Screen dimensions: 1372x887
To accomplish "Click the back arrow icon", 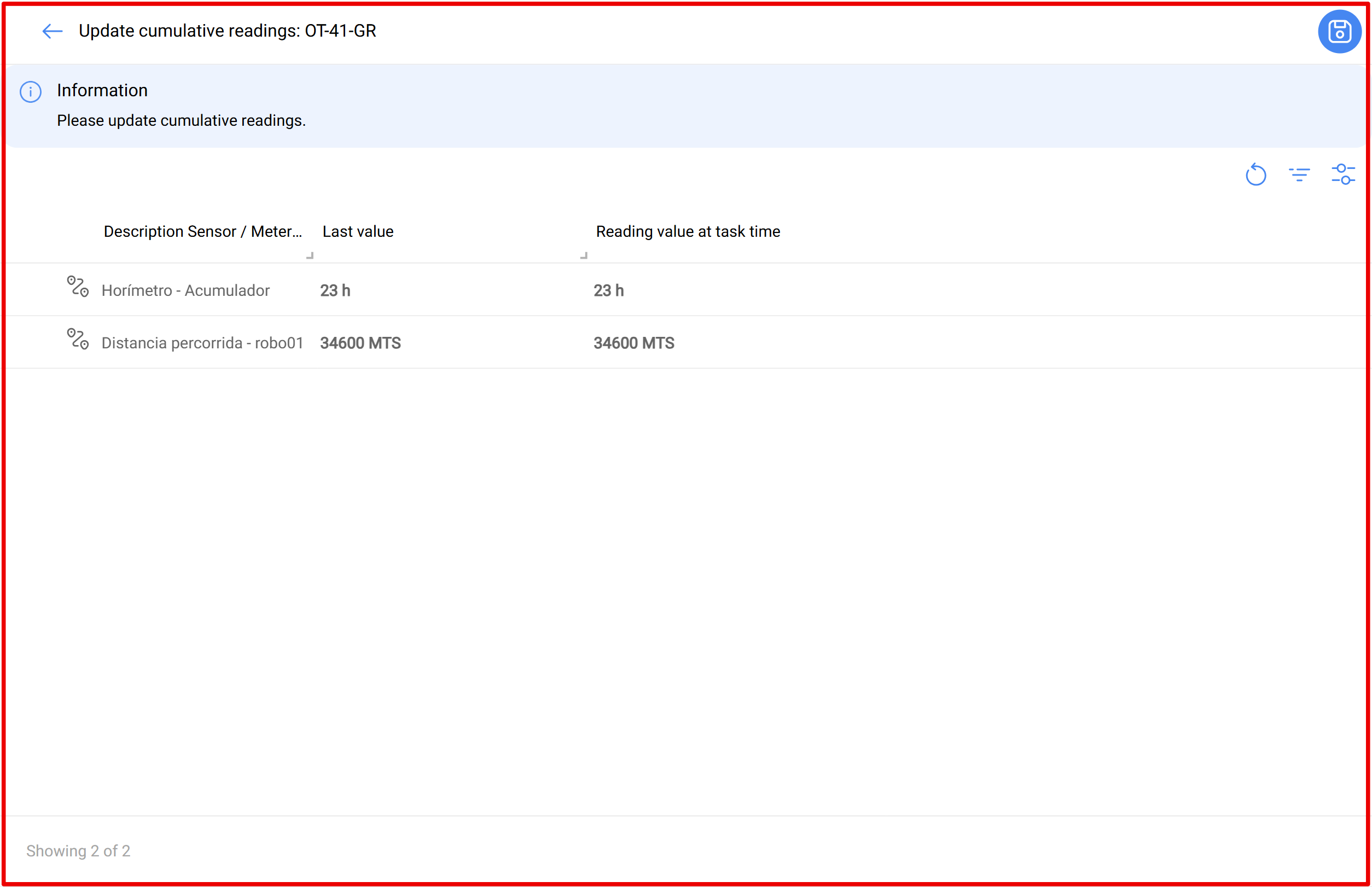I will click(52, 31).
